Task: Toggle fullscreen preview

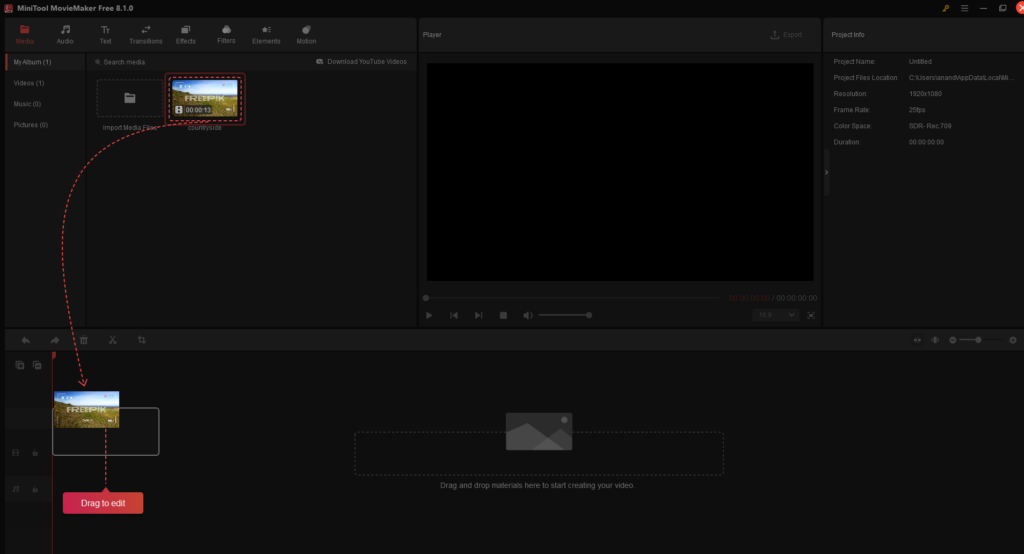Action: coord(811,315)
